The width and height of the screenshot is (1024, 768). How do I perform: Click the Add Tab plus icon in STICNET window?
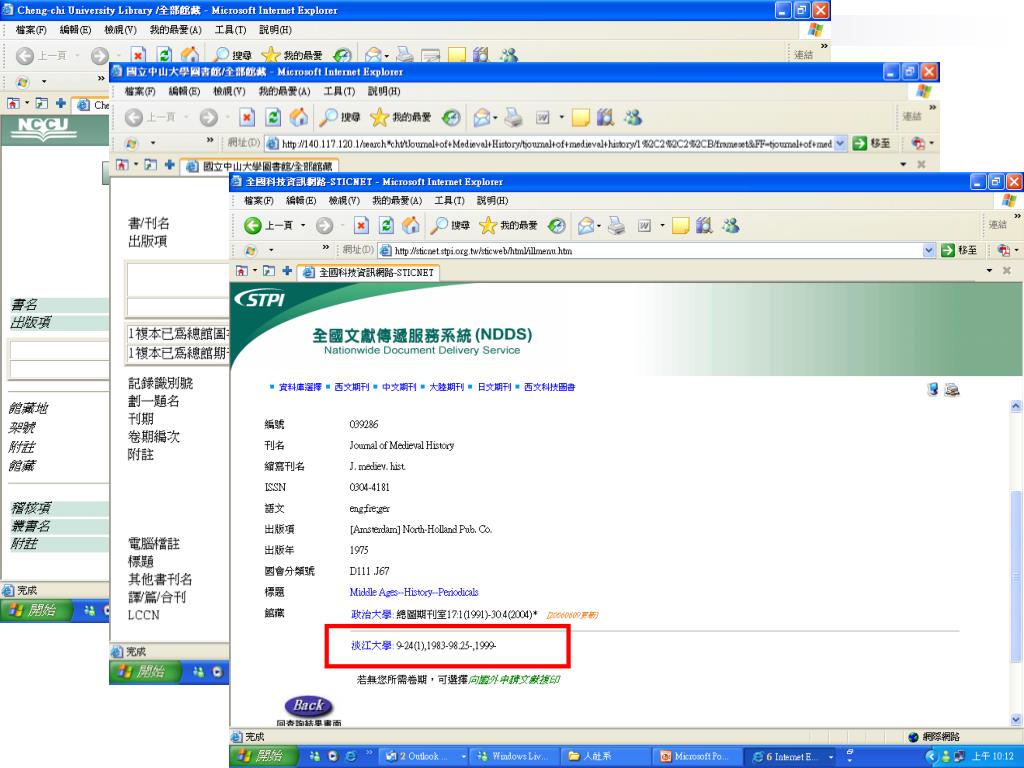[x=287, y=270]
